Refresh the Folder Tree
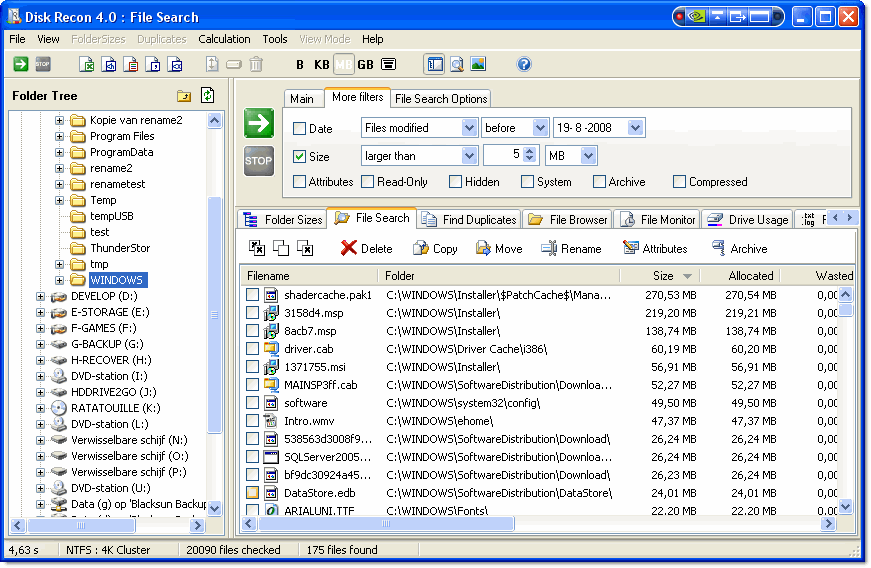 (207, 95)
